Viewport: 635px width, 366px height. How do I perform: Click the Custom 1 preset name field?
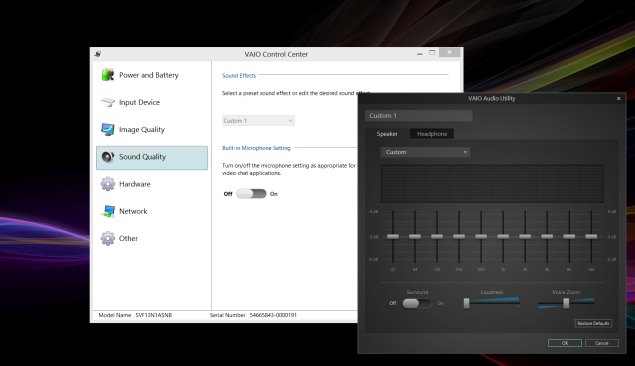point(419,116)
